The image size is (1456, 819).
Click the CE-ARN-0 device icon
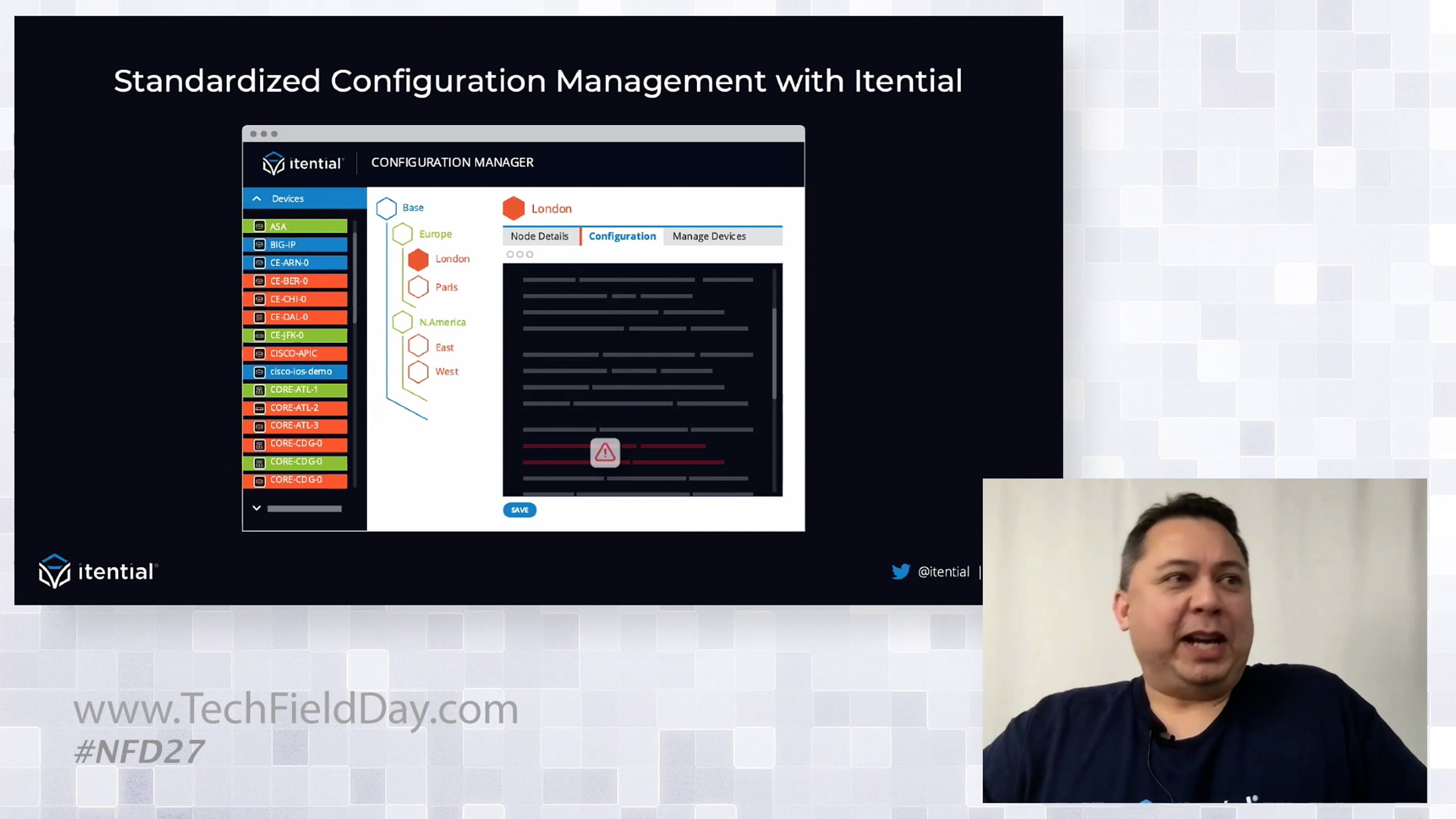tap(260, 263)
